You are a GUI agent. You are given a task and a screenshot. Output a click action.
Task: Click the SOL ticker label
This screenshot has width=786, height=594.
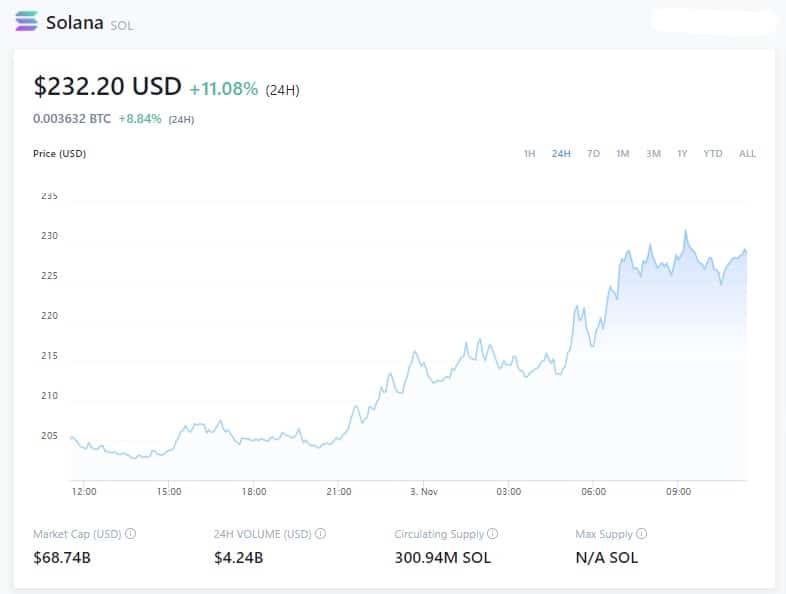pos(122,26)
